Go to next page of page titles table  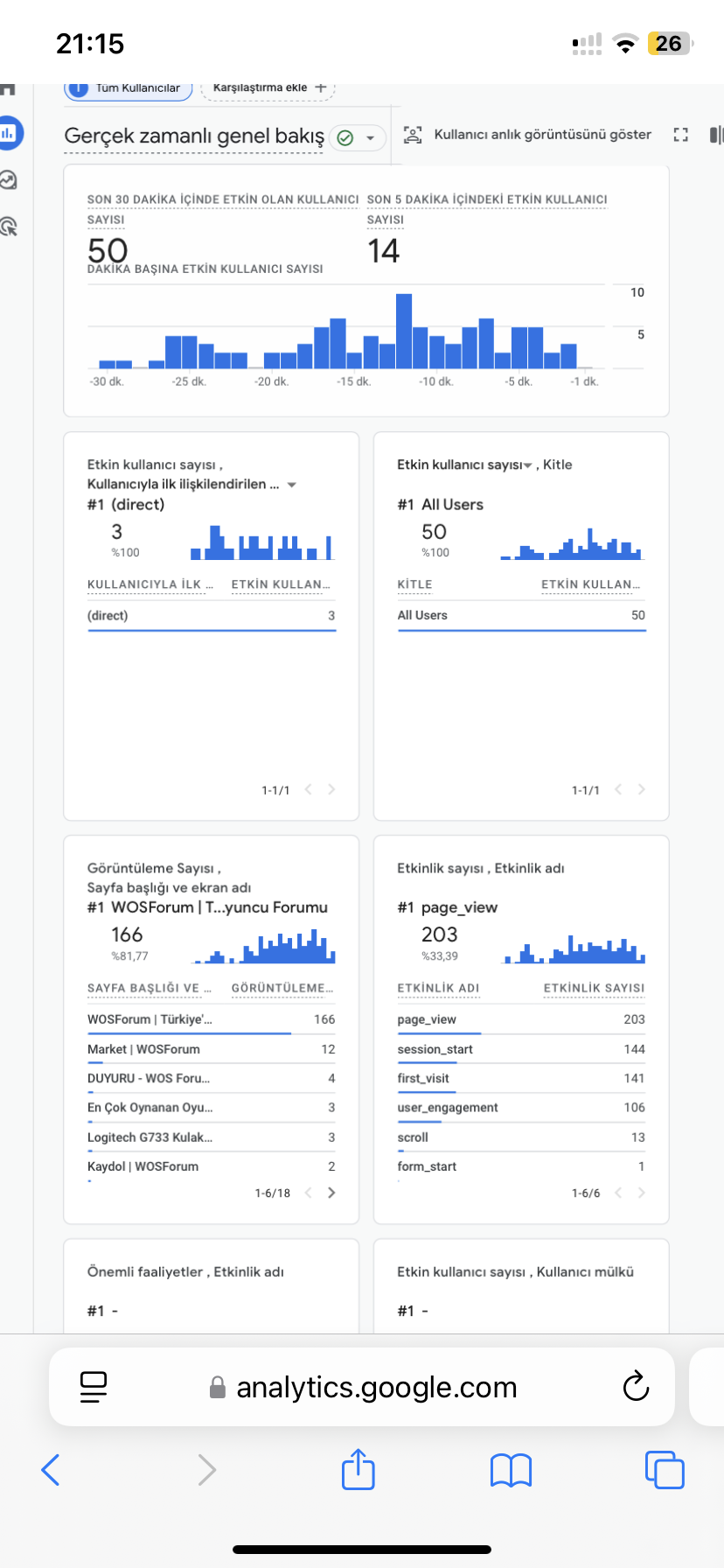tap(331, 1193)
